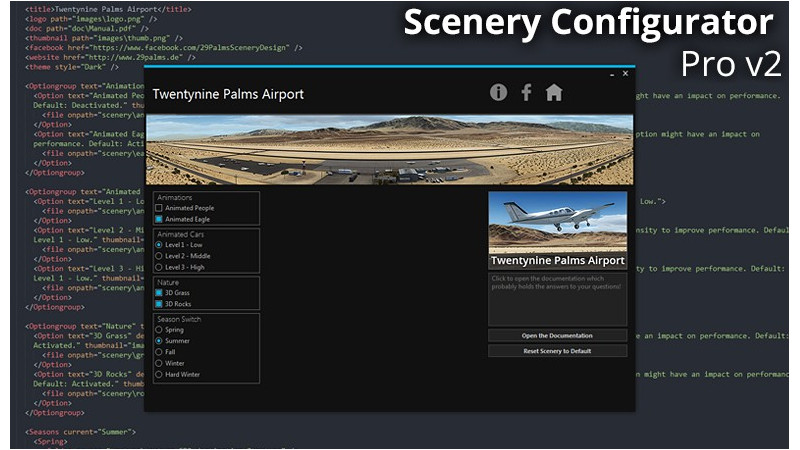Image resolution: width=800 pixels, height=450 pixels.
Task: Visit the website via the home icon
Action: pyautogui.click(x=554, y=92)
